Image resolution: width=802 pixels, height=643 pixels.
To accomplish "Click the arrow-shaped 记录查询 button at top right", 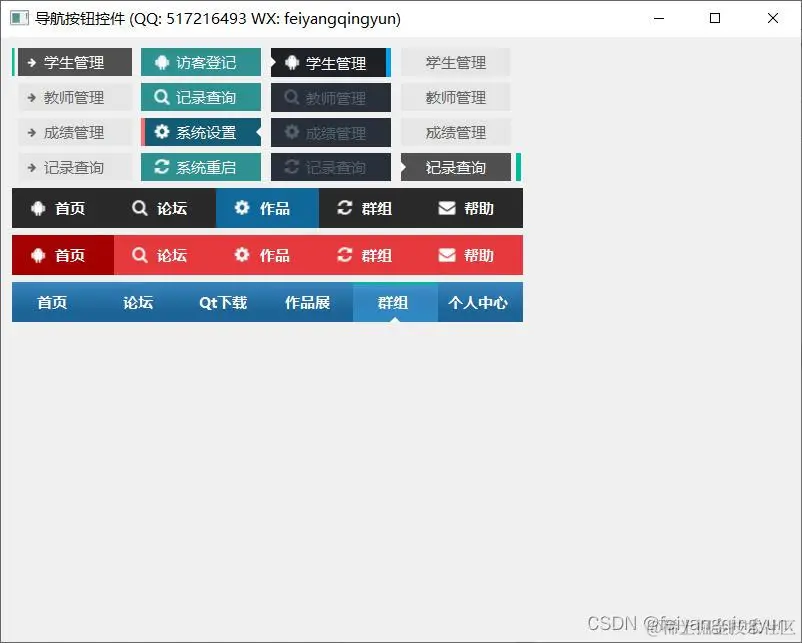I will 456,167.
